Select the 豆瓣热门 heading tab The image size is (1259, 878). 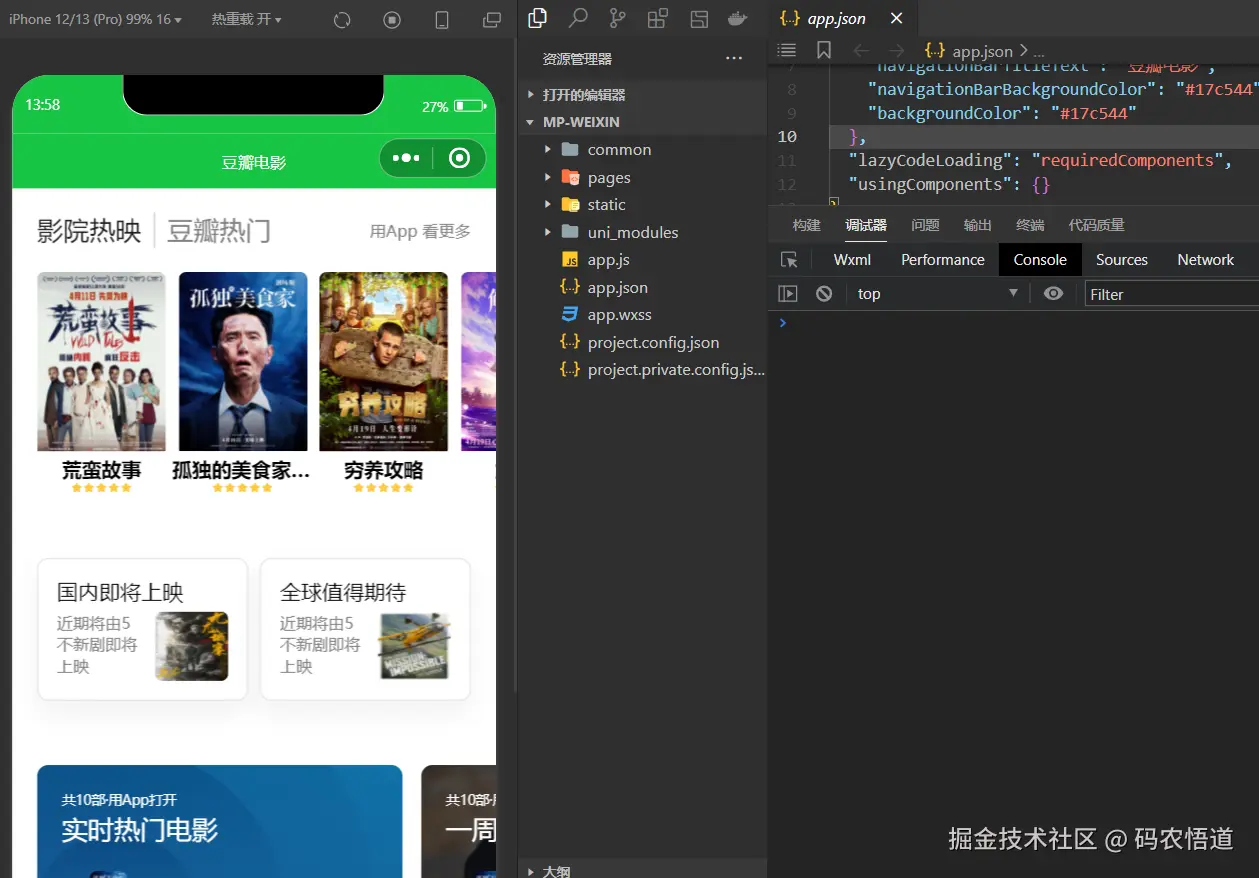(219, 231)
